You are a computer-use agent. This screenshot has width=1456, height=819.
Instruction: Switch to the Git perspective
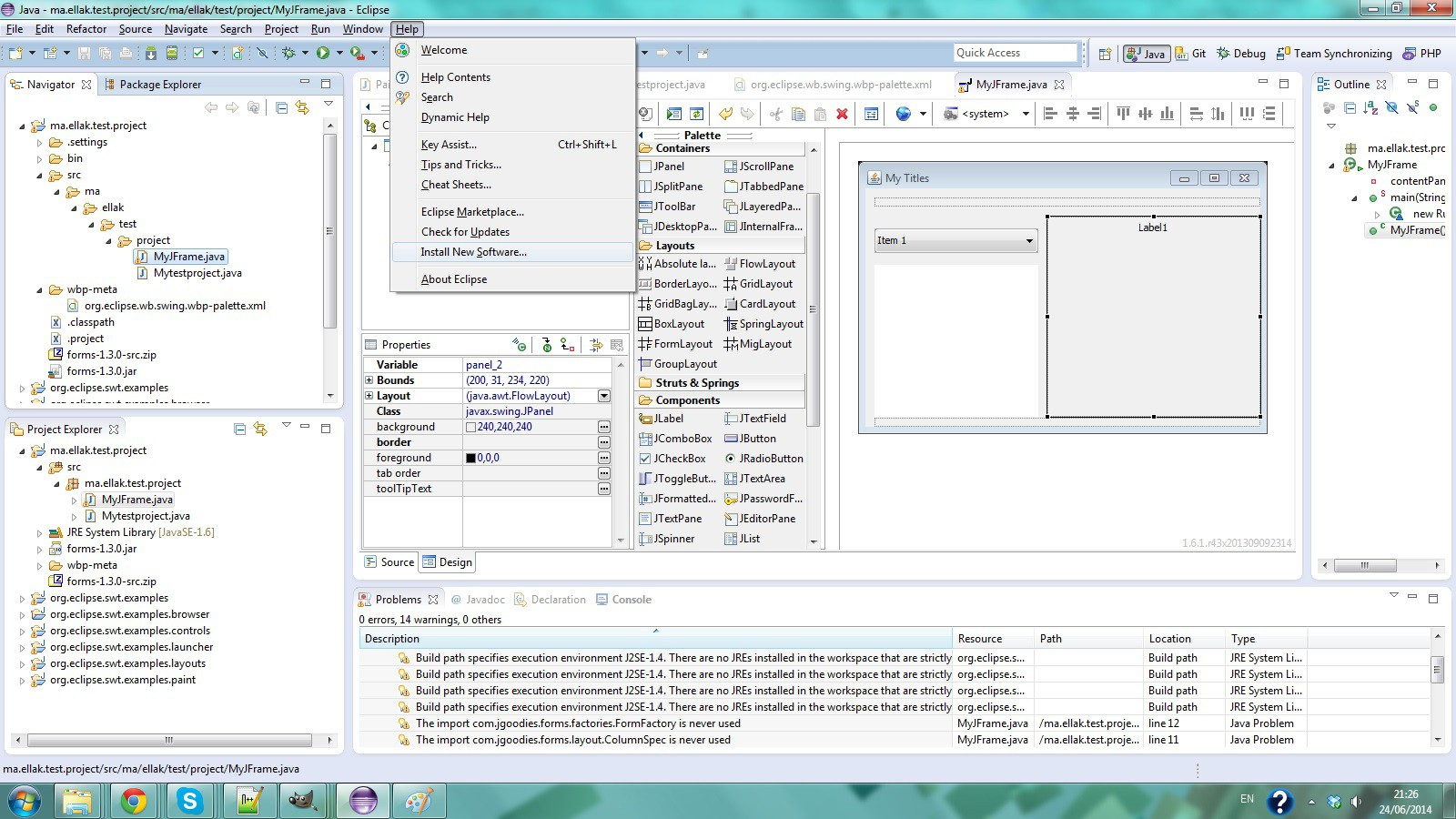point(1191,54)
